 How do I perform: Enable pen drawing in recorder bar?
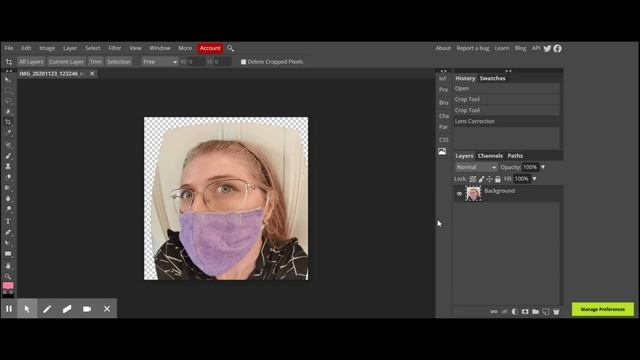(x=47, y=309)
